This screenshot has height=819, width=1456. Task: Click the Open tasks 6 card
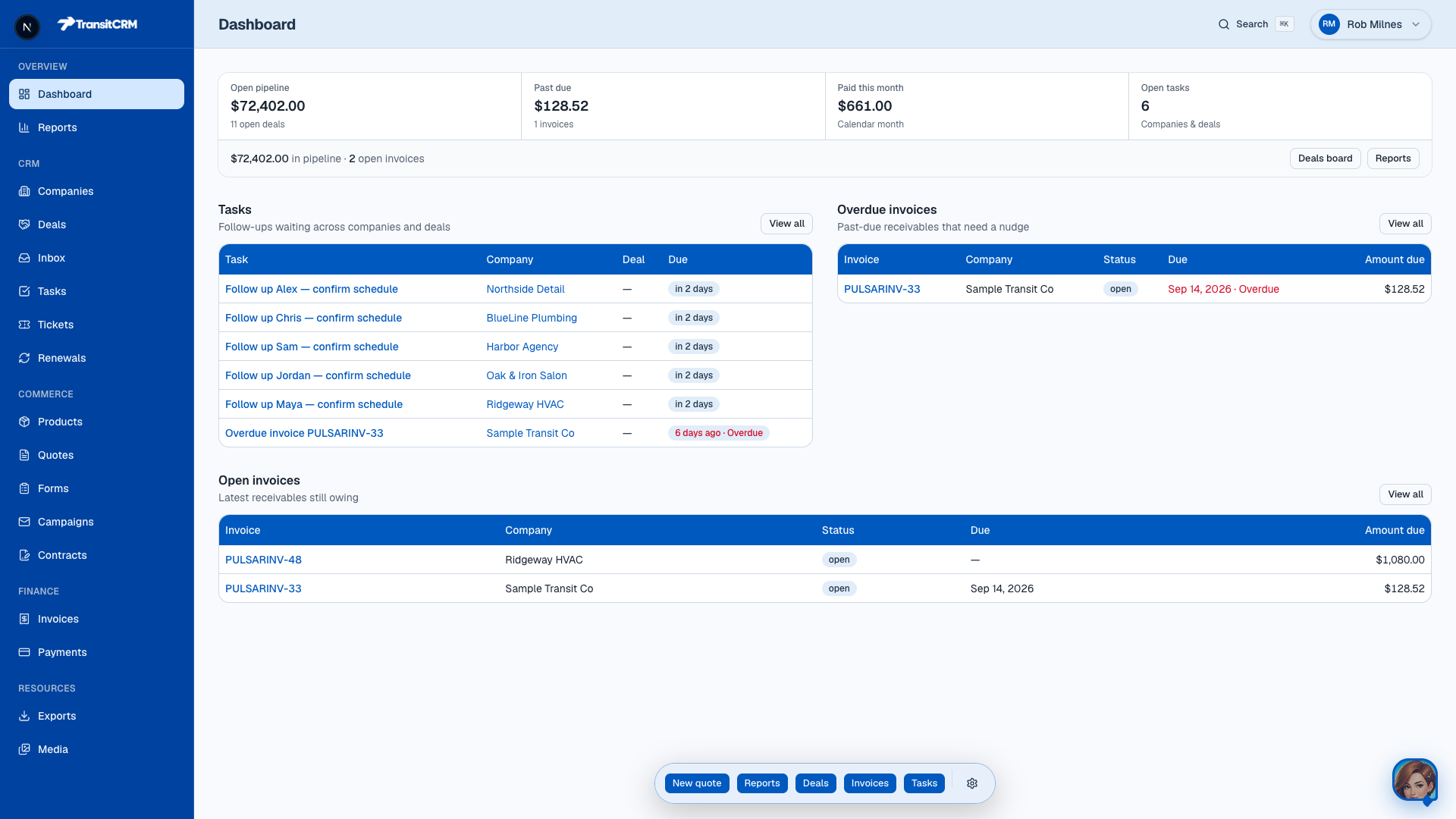pos(1280,106)
